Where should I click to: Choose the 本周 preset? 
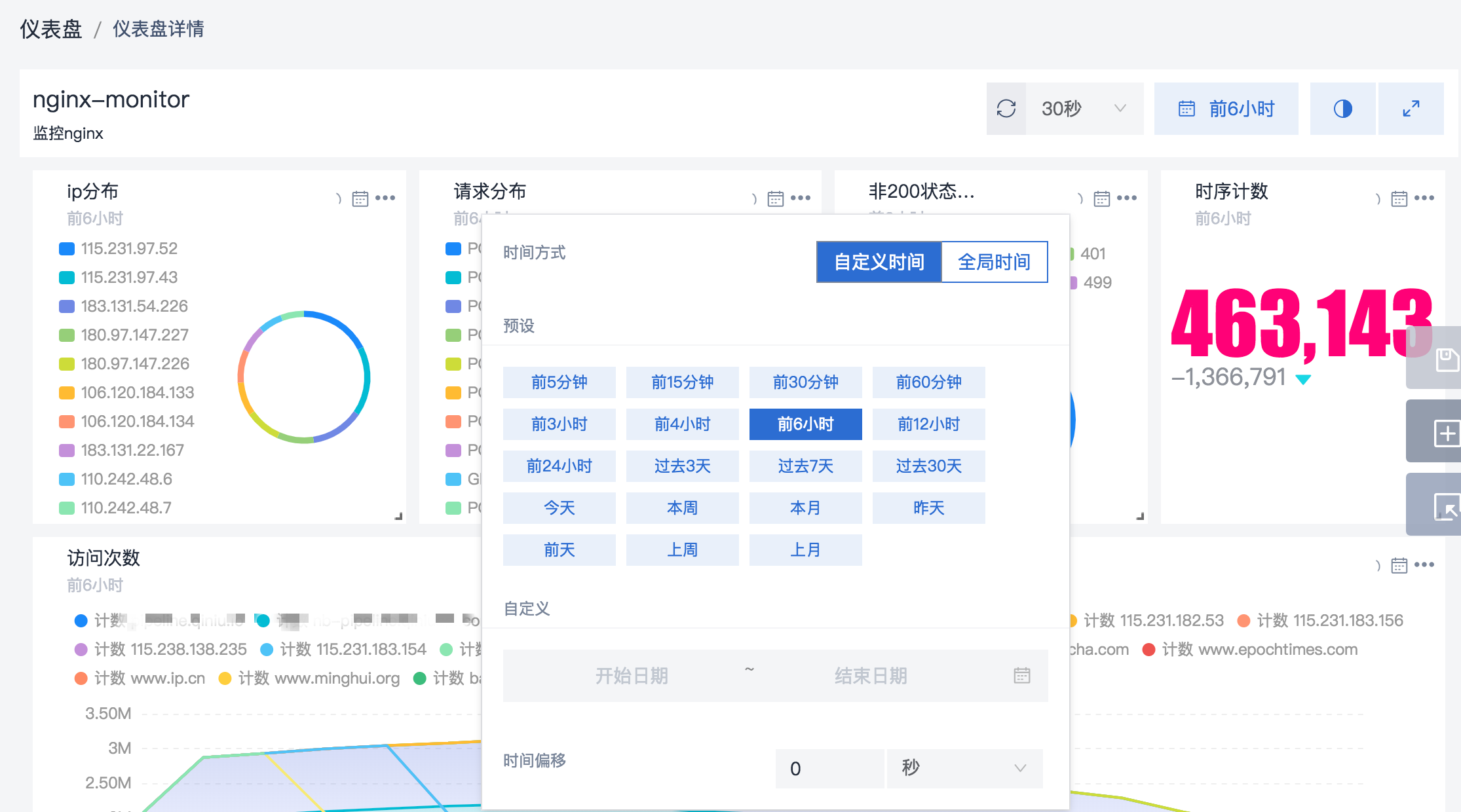683,508
